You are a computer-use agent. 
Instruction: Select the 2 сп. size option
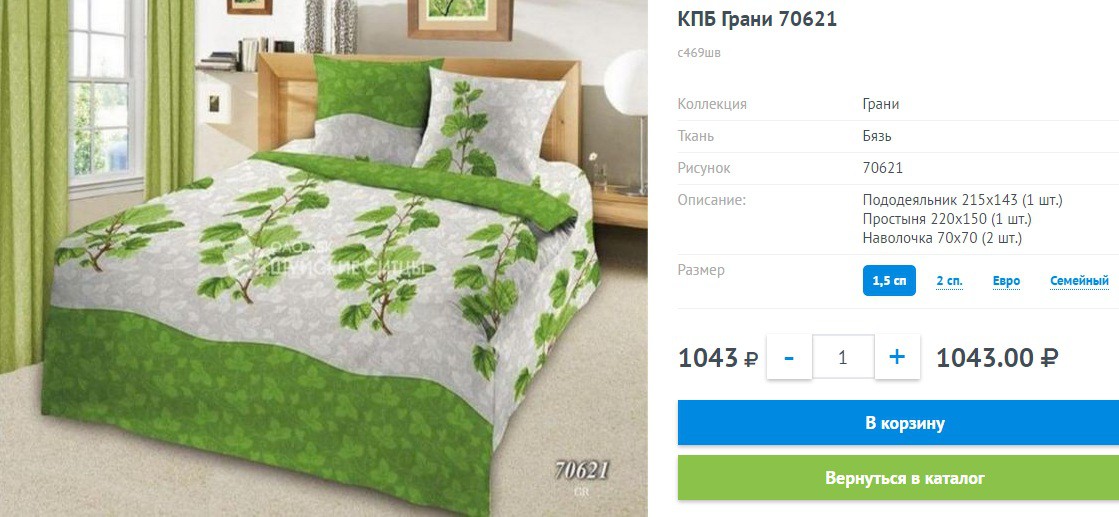click(949, 281)
